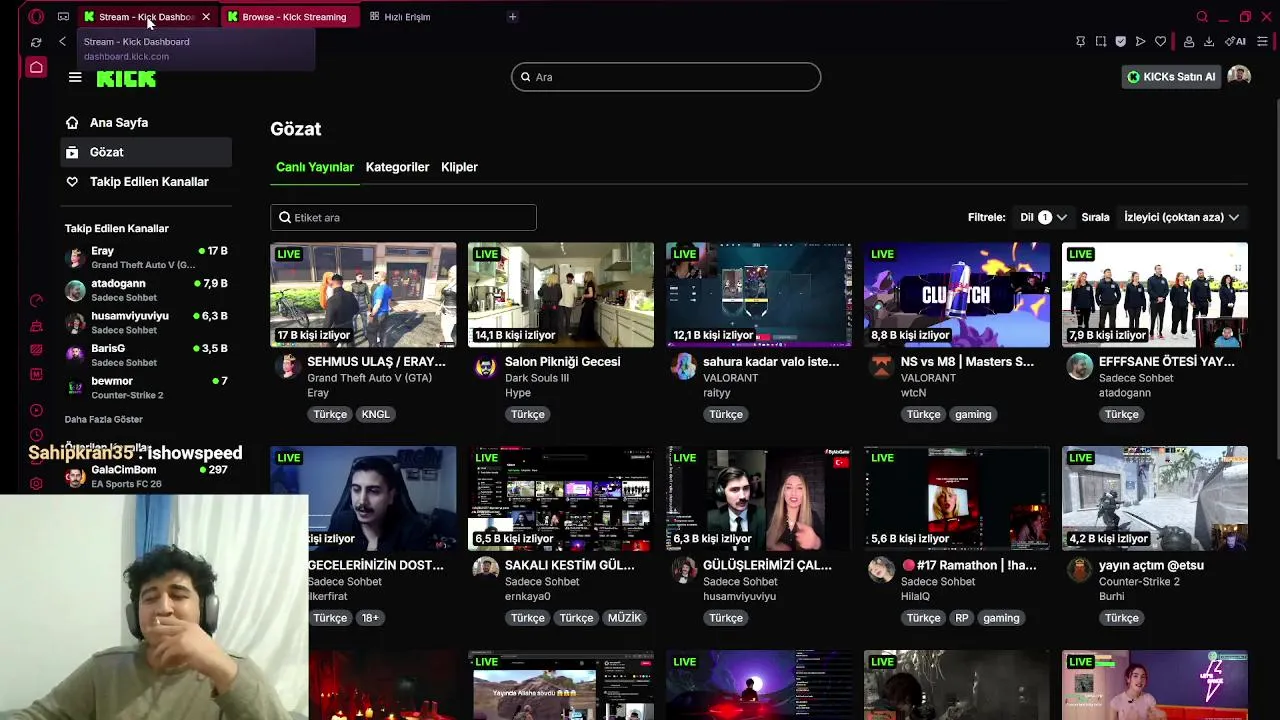
Task: Open the player icon in Opera sidebar
Action: pyautogui.click(x=36, y=410)
